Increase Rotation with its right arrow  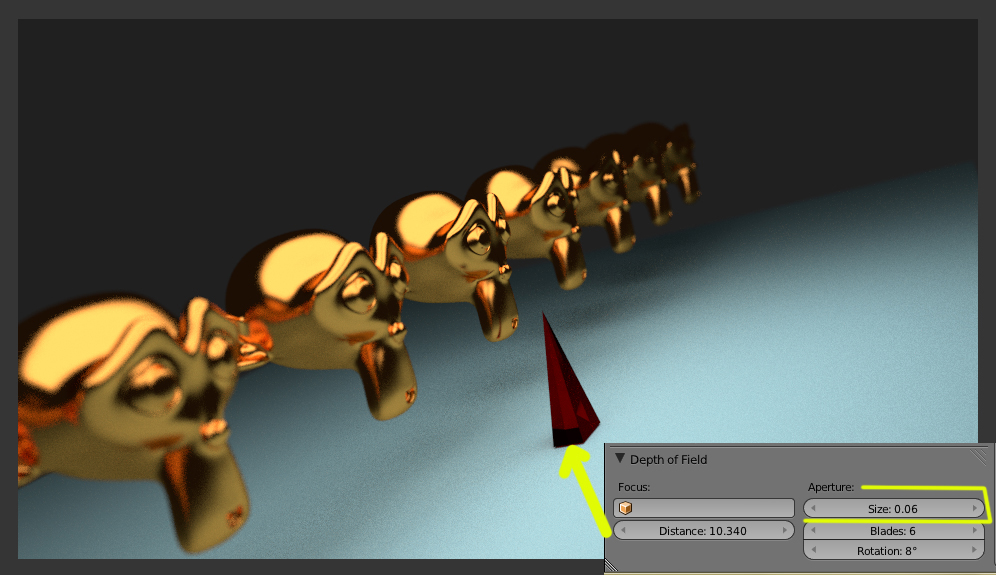(x=975, y=550)
